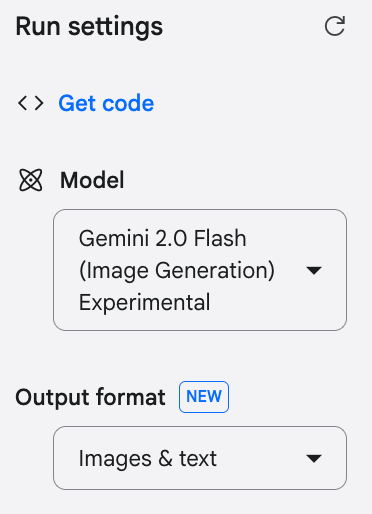Click the Output format section label
Screen dimensions: 372x514
pos(90,397)
